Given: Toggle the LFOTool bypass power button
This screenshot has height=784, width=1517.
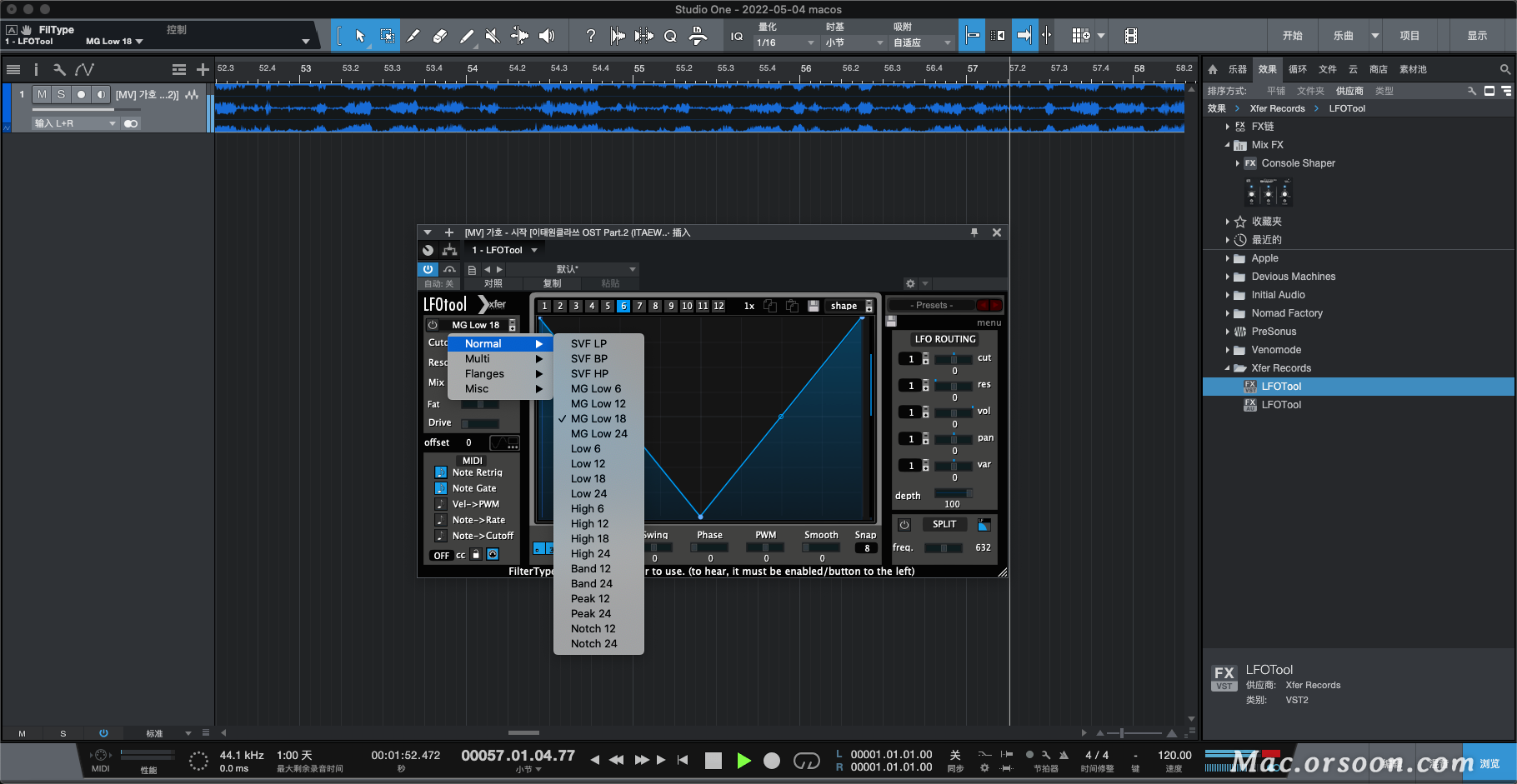Looking at the screenshot, I should (428, 269).
